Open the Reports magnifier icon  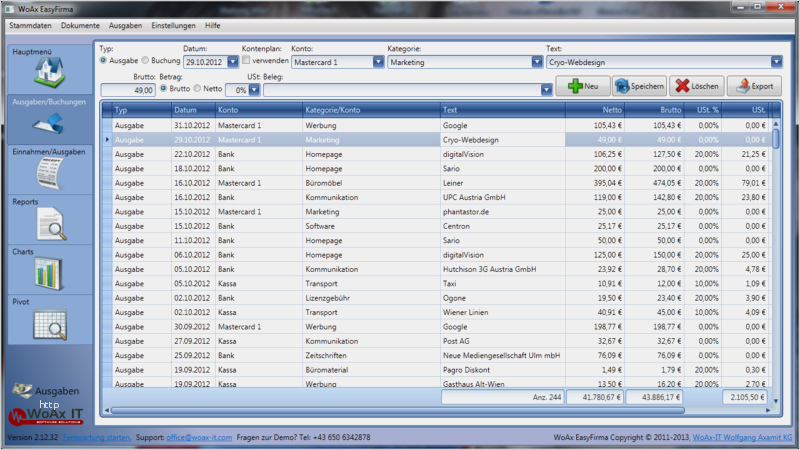point(51,224)
